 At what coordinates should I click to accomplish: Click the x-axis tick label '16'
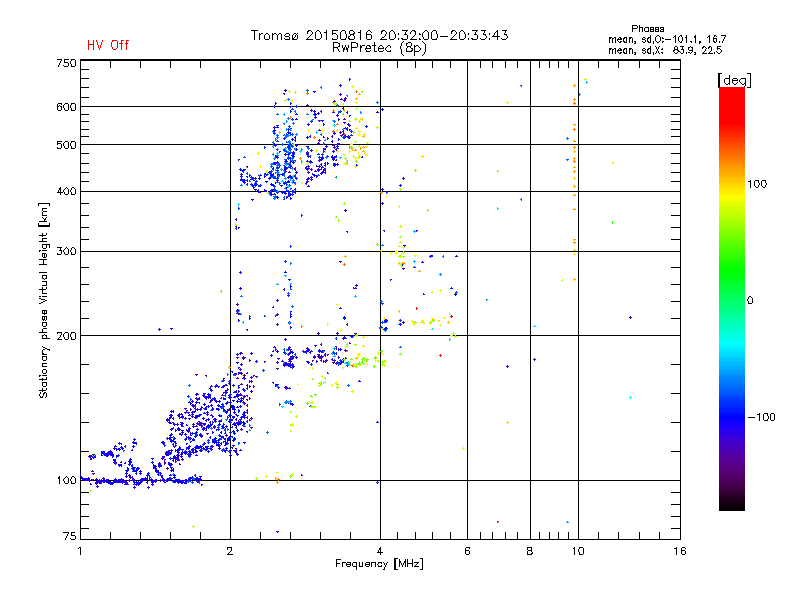tap(680, 551)
